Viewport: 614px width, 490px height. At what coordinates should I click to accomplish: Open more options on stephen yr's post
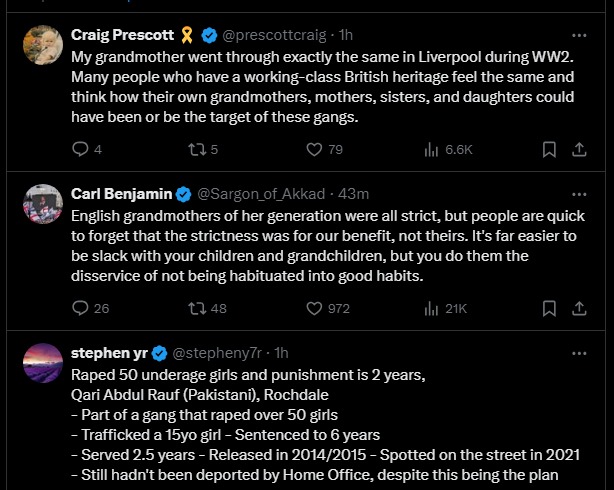578,352
